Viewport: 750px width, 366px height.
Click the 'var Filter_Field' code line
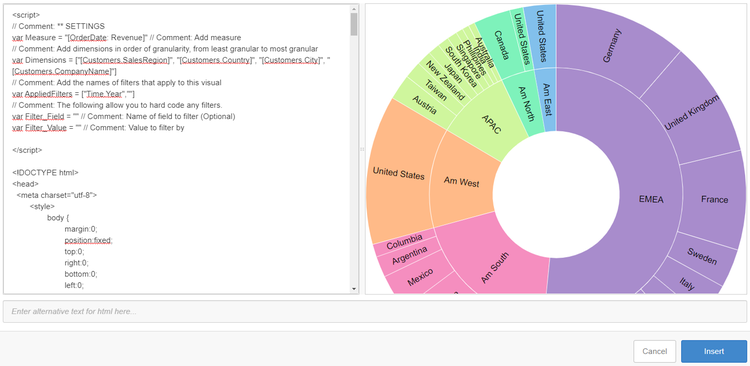pos(123,116)
